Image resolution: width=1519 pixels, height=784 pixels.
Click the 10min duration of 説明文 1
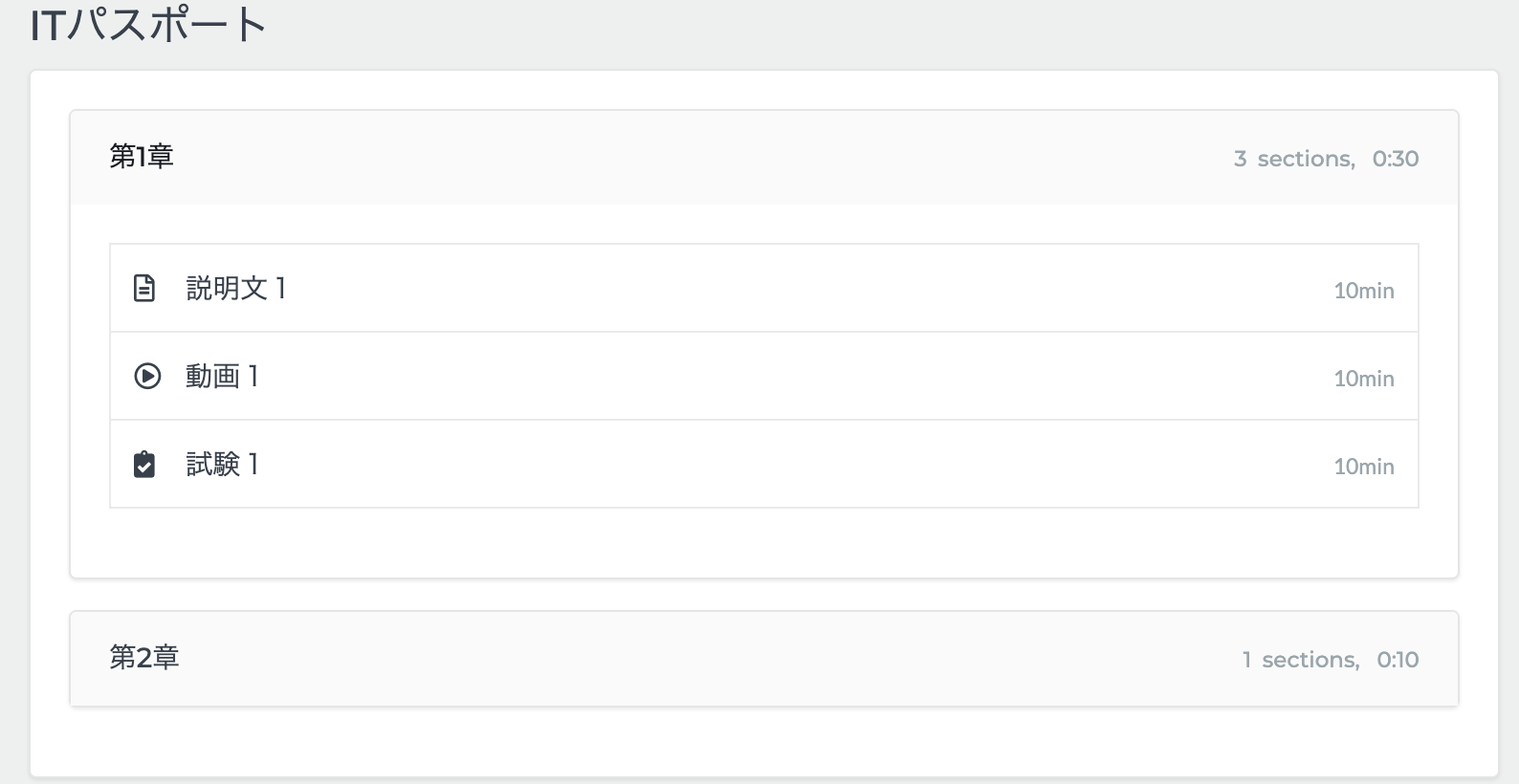[x=1363, y=291]
